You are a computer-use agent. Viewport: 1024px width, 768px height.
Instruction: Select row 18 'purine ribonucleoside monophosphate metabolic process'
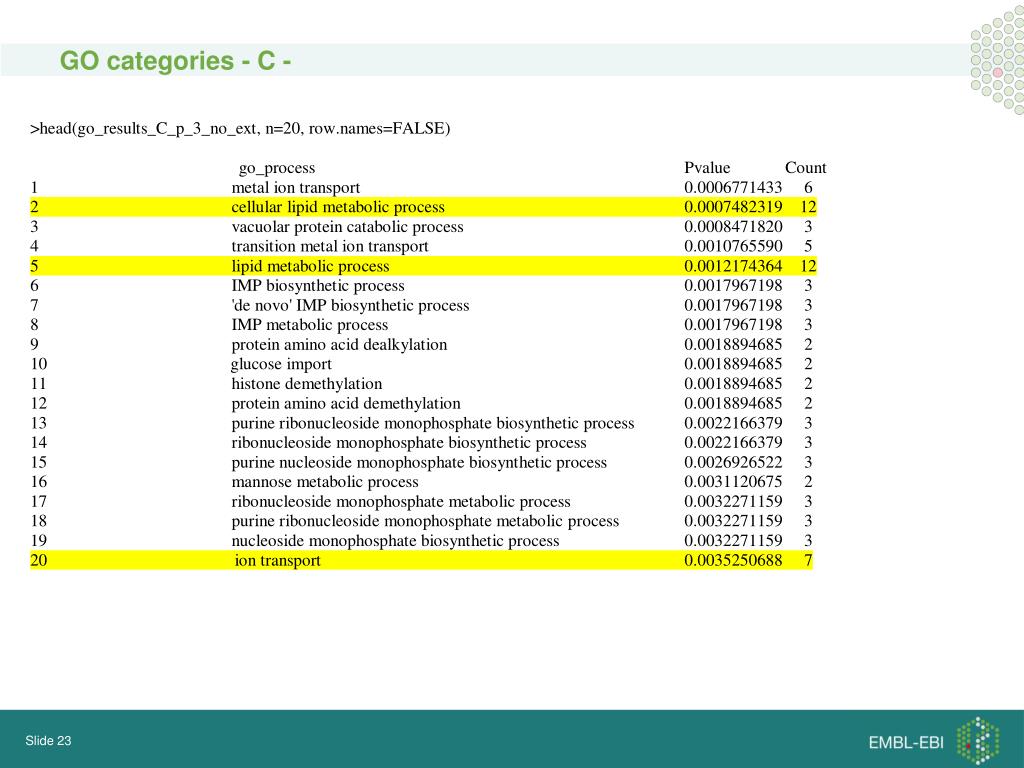pos(425,520)
